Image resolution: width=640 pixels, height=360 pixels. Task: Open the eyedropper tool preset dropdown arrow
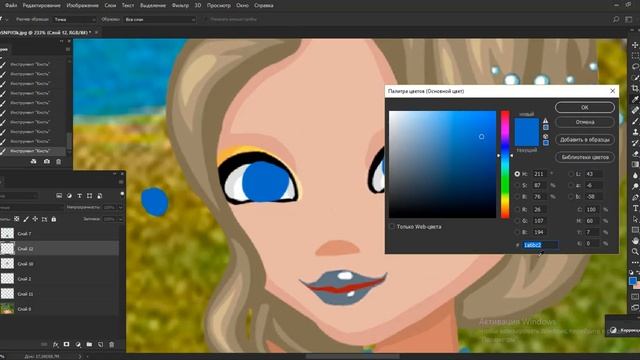coord(7,19)
